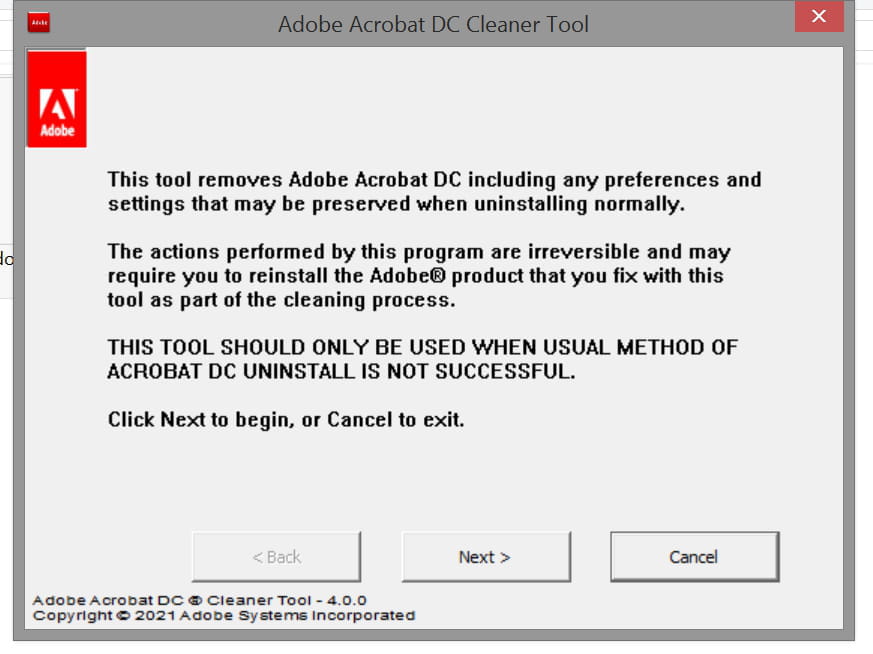Click the background window behind dialog's left edge

[6, 259]
